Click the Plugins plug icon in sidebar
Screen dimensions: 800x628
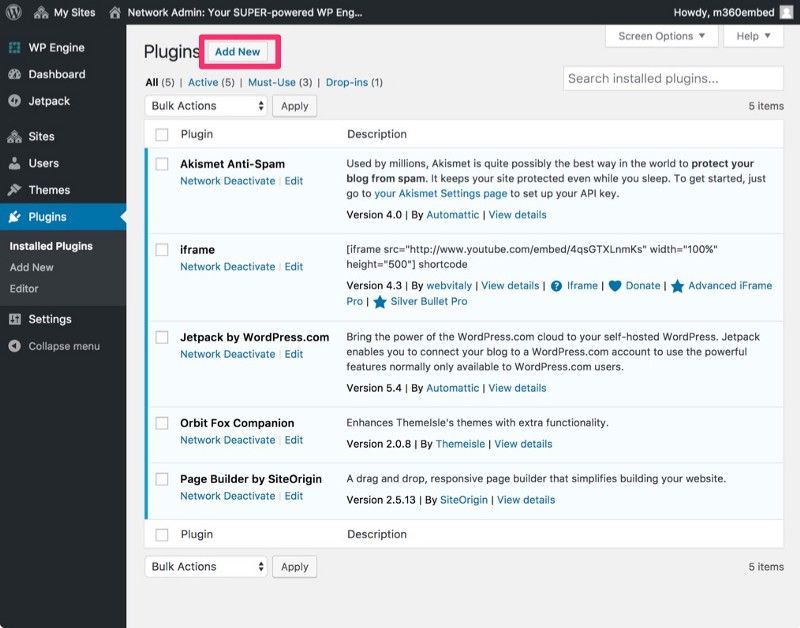tap(15, 217)
